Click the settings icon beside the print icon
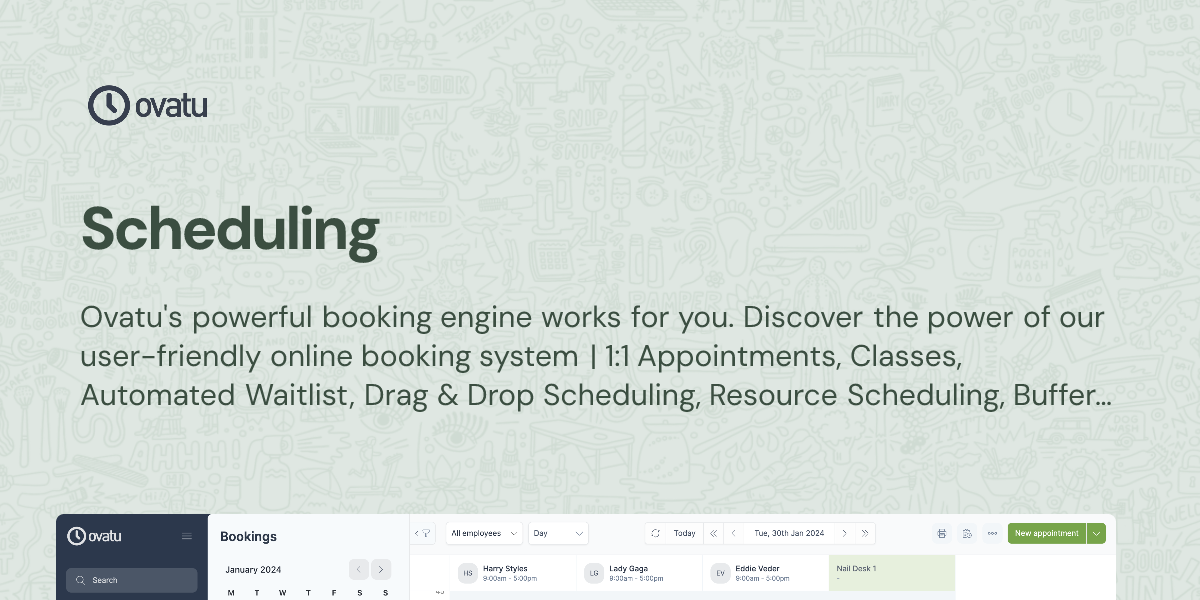 click(x=966, y=533)
